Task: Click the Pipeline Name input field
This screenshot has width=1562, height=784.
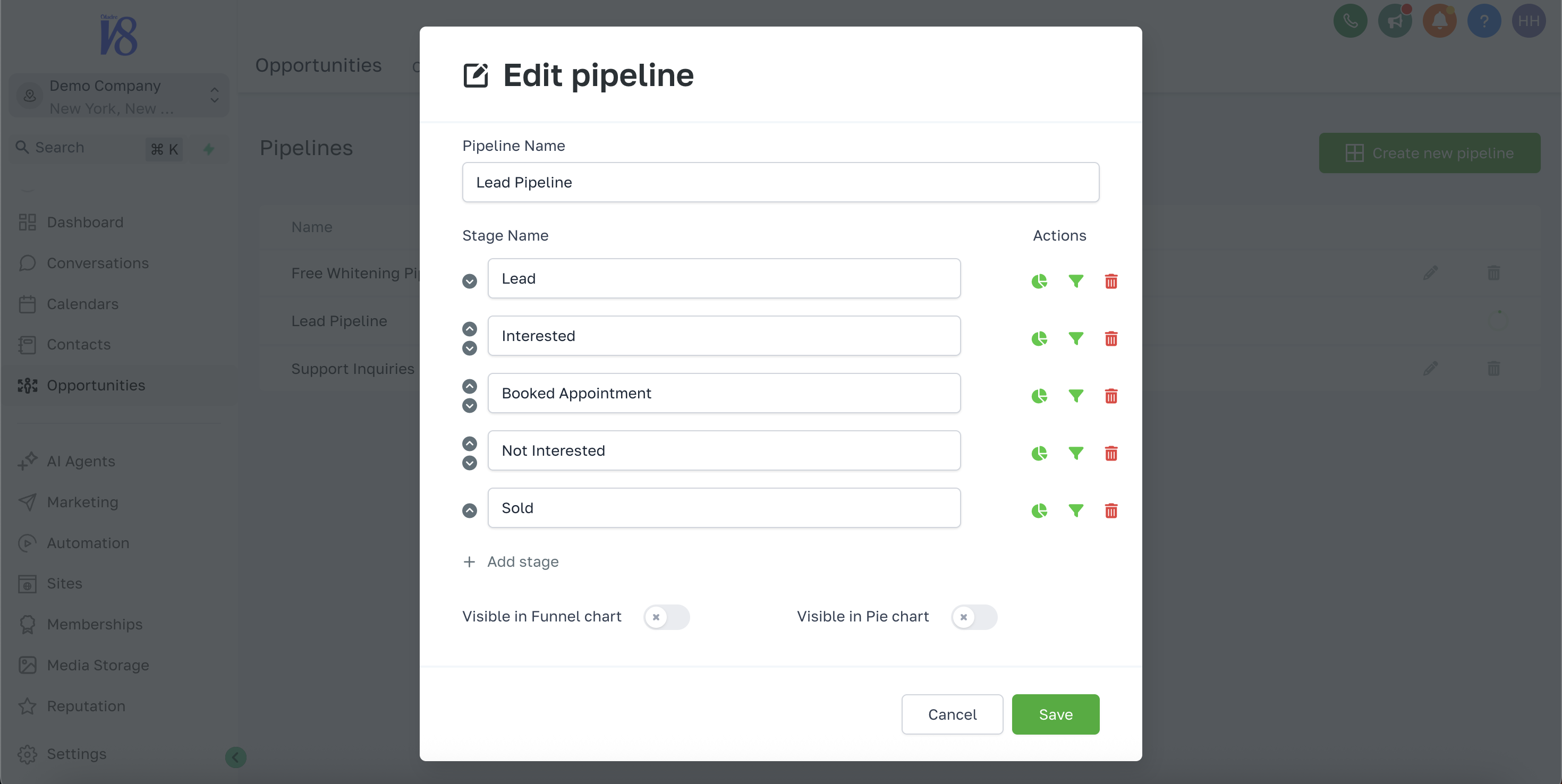Action: (780, 183)
